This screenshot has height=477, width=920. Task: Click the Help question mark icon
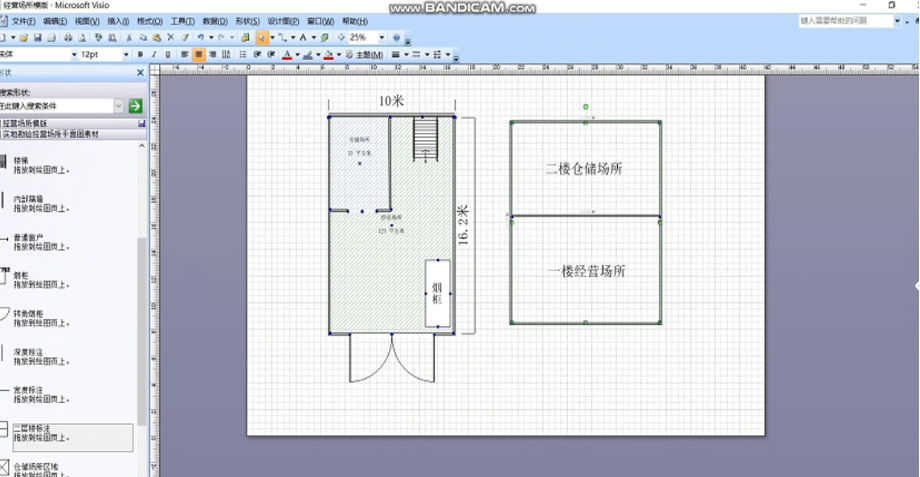[x=397, y=38]
